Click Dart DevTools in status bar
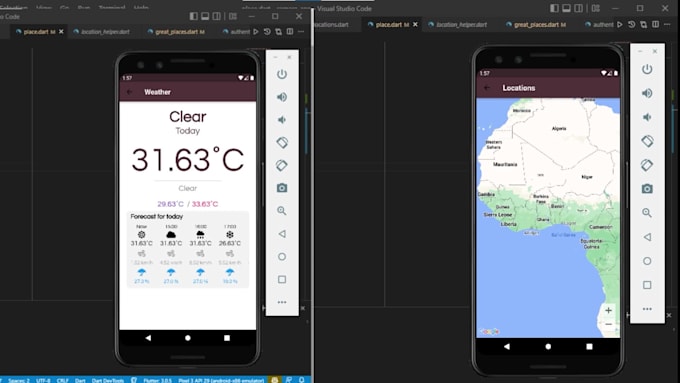680x383 pixels. [x=108, y=380]
